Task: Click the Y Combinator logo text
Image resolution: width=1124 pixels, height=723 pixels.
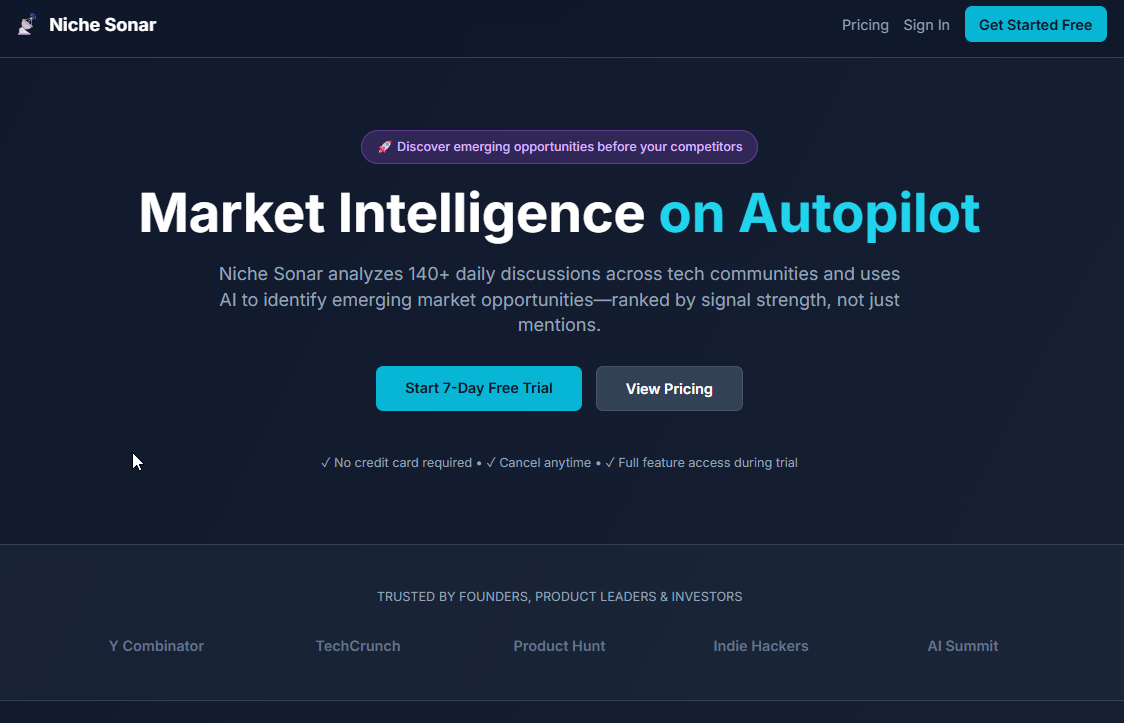Action: point(156,646)
